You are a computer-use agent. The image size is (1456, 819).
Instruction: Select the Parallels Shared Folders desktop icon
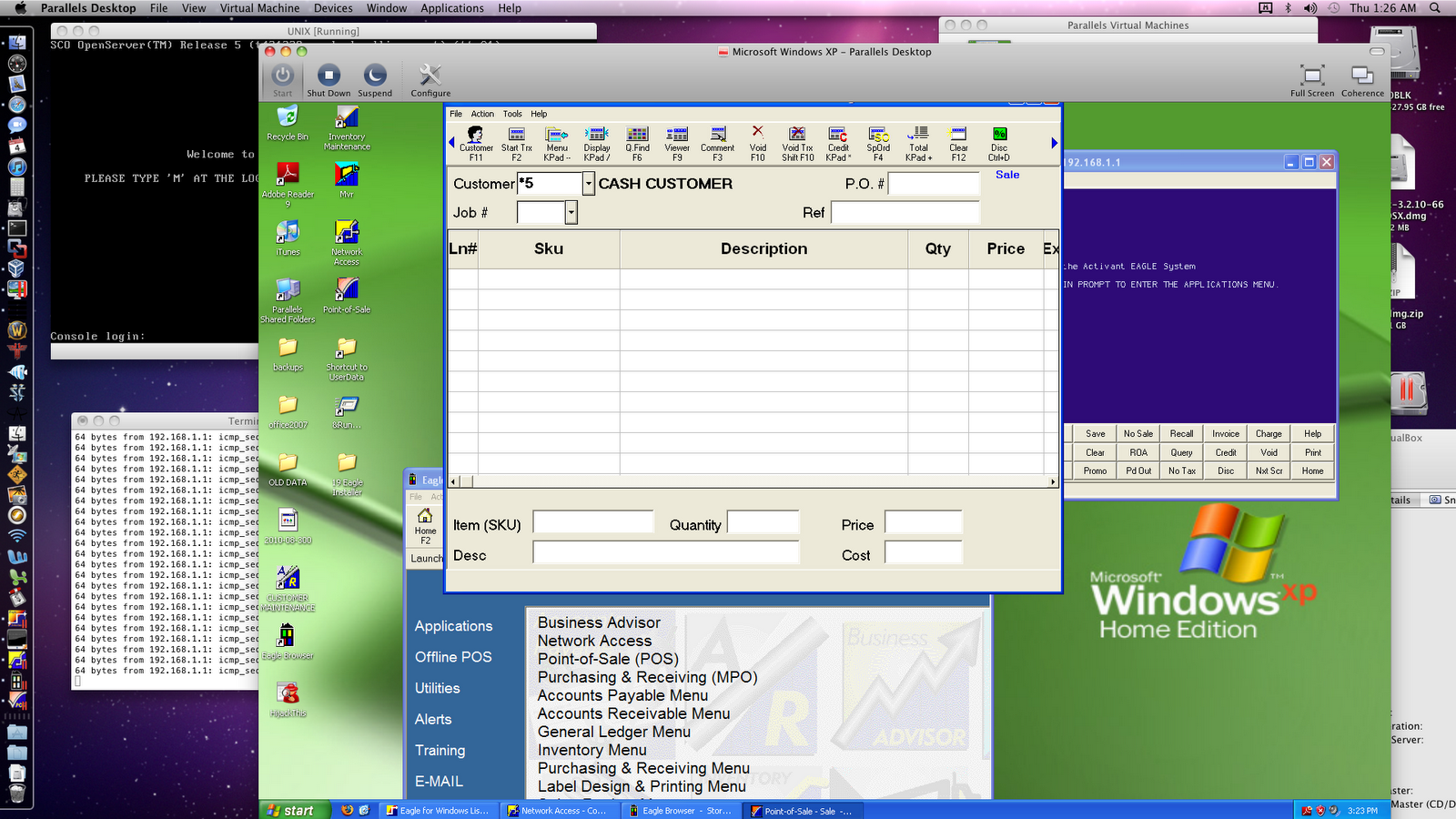point(288,301)
